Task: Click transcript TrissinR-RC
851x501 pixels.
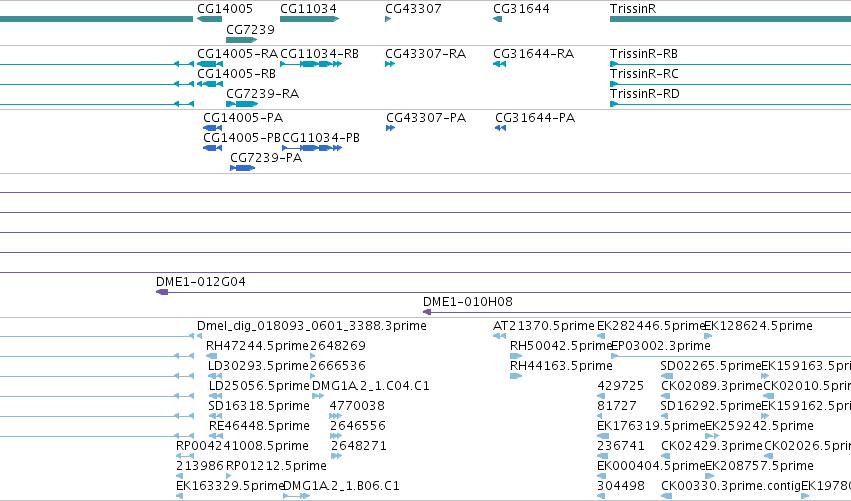Action: [x=644, y=73]
